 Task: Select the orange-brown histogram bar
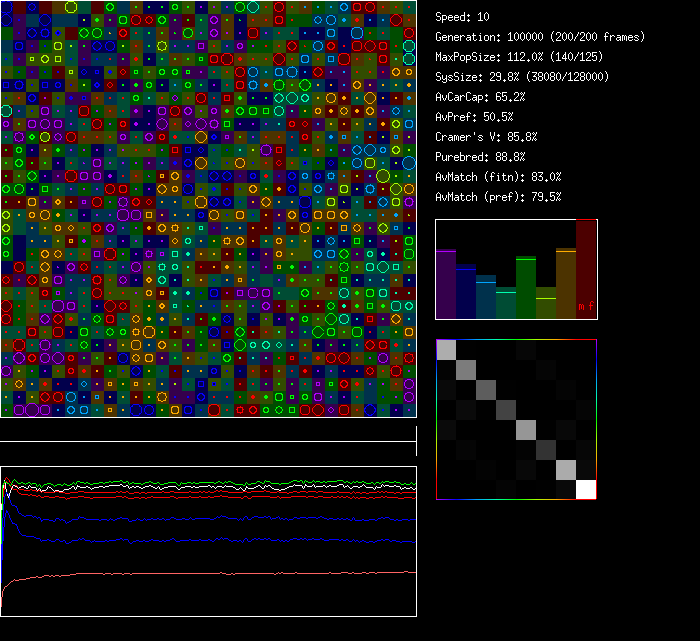pos(566,284)
